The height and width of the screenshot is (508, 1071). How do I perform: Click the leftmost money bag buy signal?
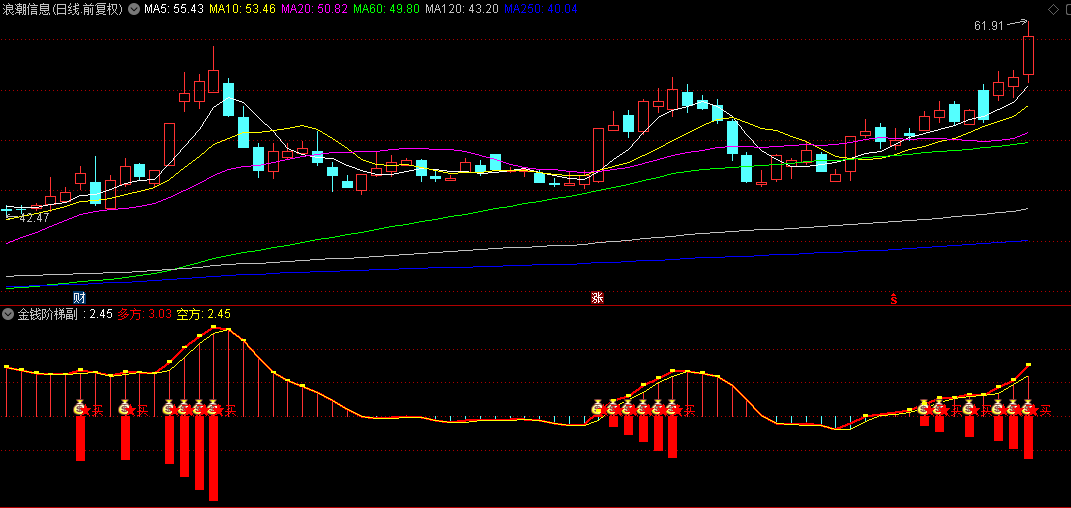point(79,408)
